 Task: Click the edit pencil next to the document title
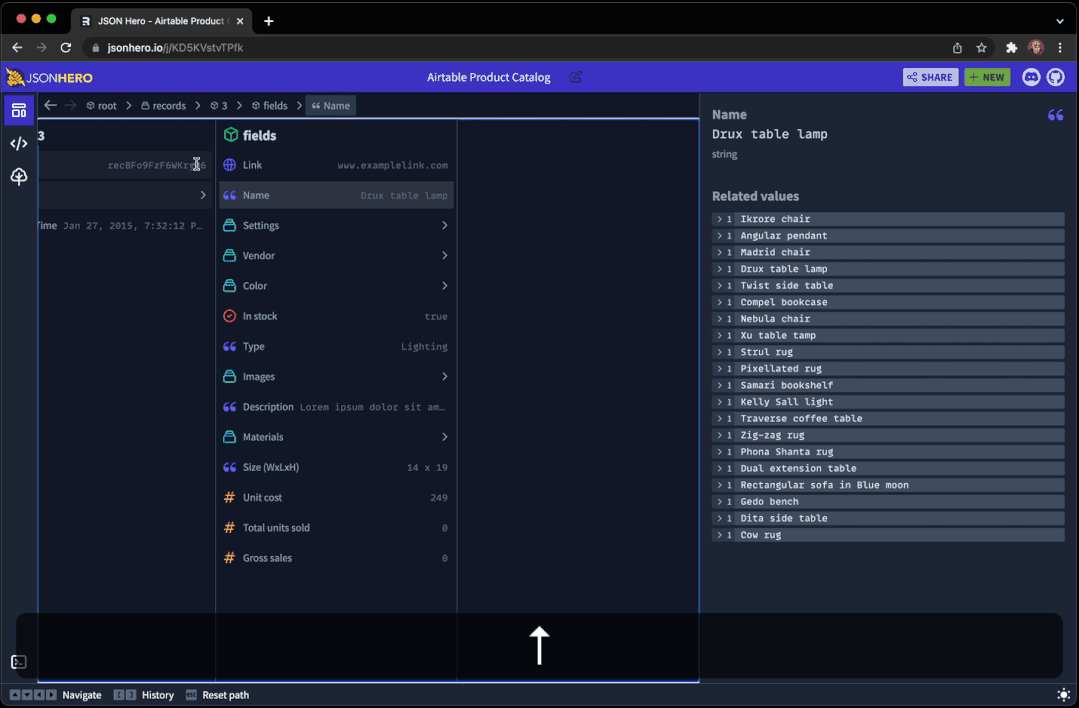pyautogui.click(x=575, y=77)
